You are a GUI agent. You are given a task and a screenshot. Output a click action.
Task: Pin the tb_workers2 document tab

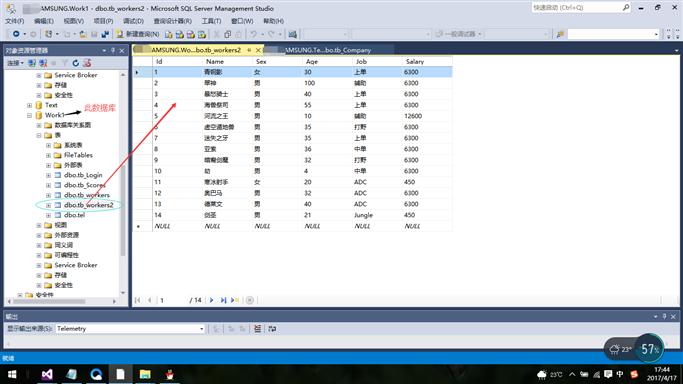pyautogui.click(x=249, y=50)
